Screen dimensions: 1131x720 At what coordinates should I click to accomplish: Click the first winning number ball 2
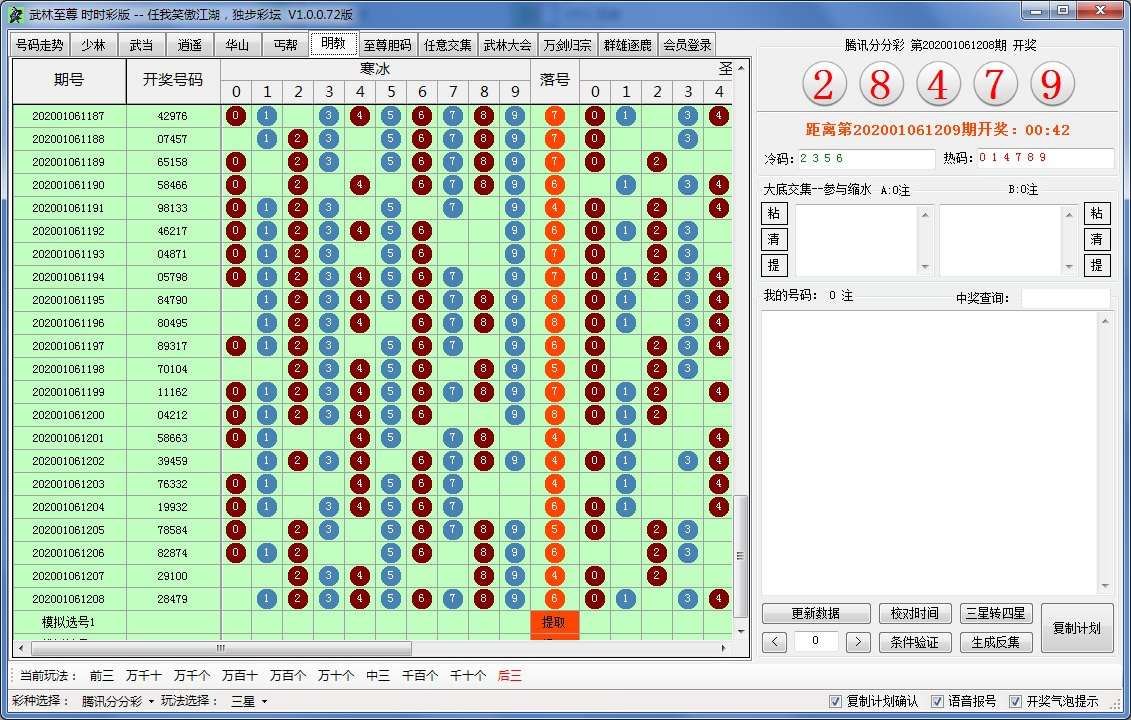(x=823, y=86)
